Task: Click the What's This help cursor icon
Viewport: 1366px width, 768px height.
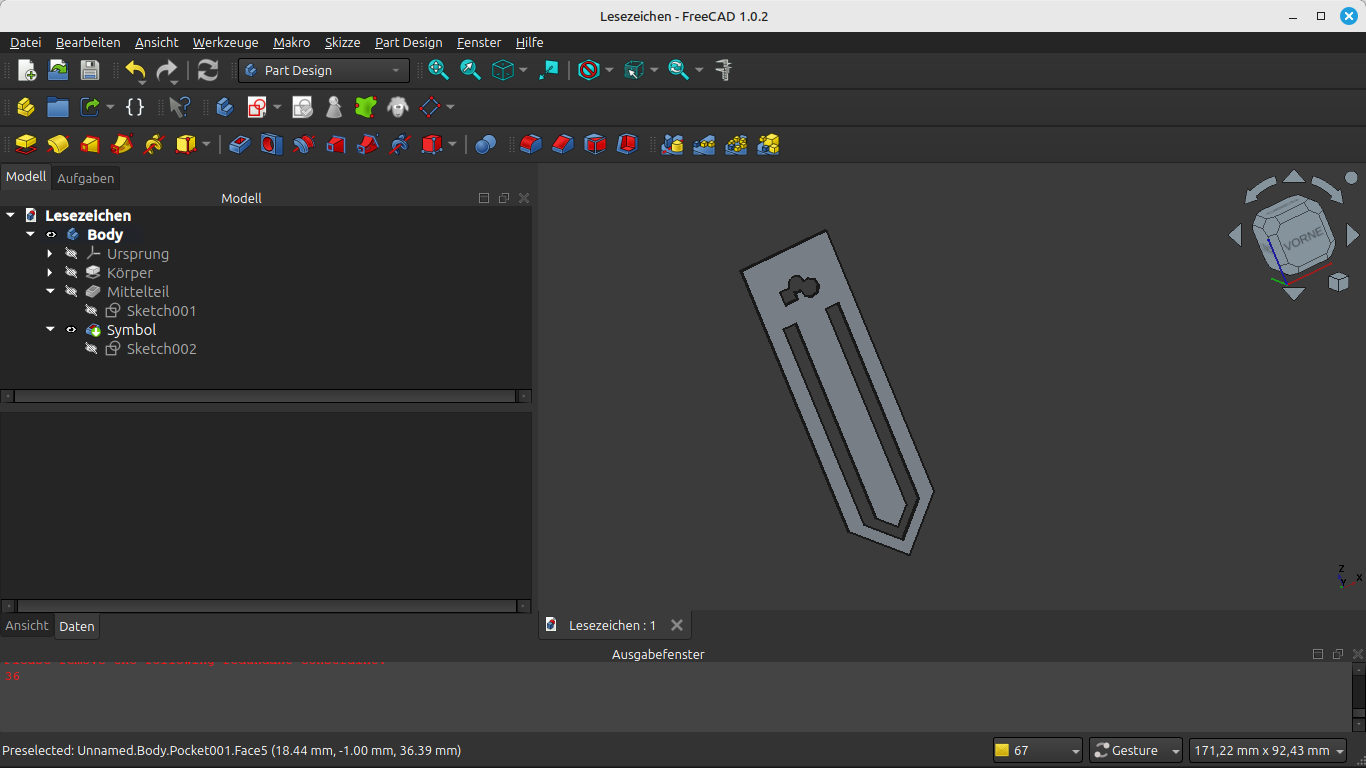Action: point(180,107)
